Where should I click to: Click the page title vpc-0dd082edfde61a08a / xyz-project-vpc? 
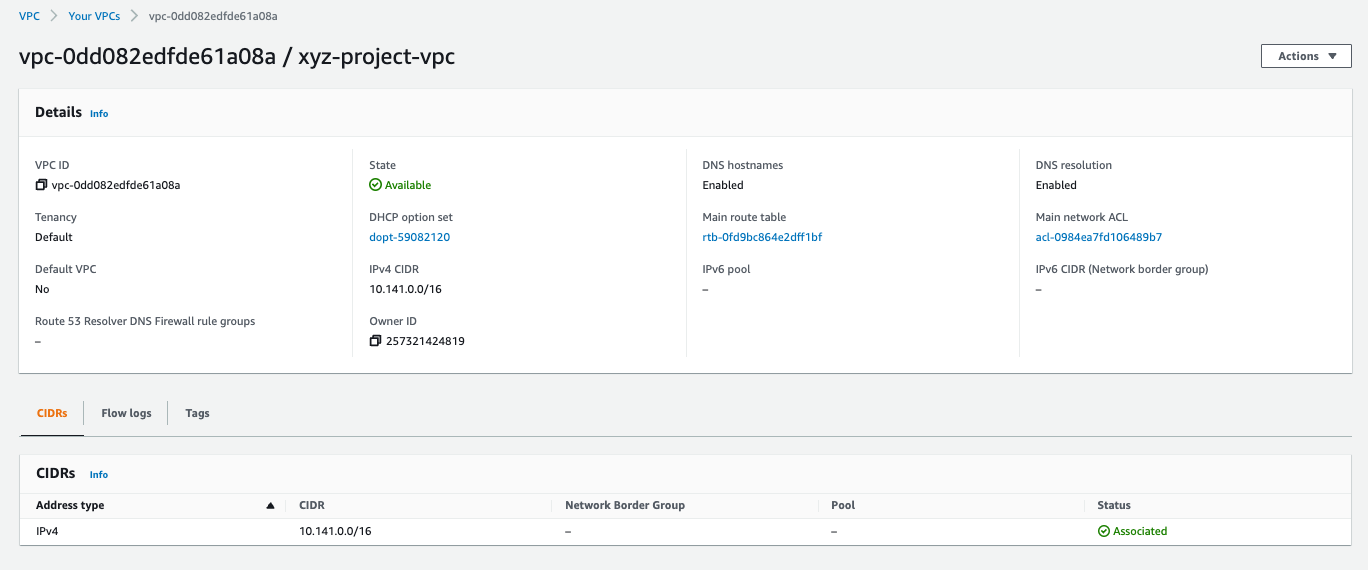pyautogui.click(x=237, y=57)
